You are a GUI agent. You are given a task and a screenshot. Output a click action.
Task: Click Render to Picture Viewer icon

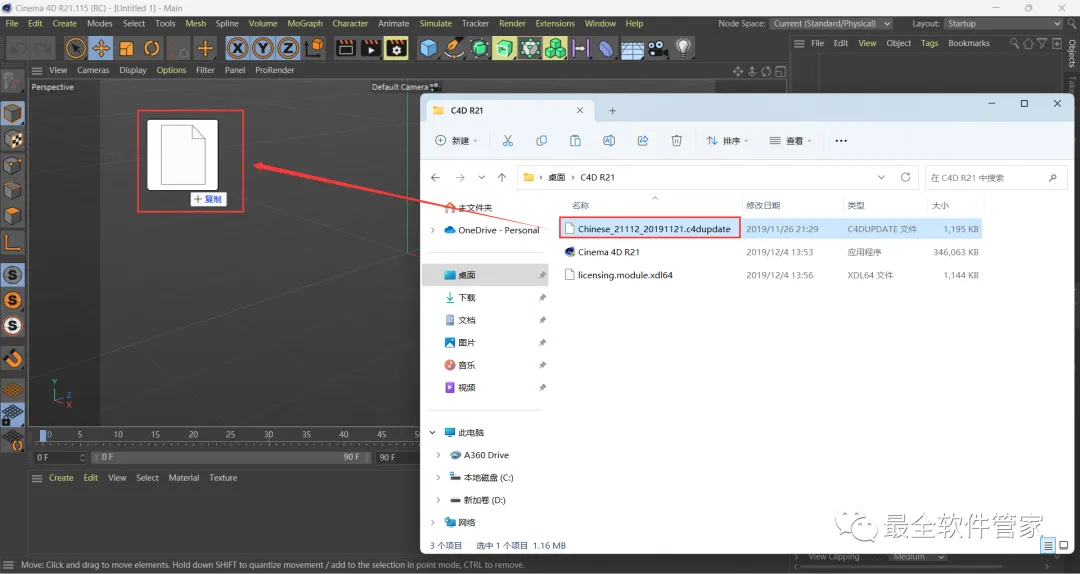pos(371,48)
